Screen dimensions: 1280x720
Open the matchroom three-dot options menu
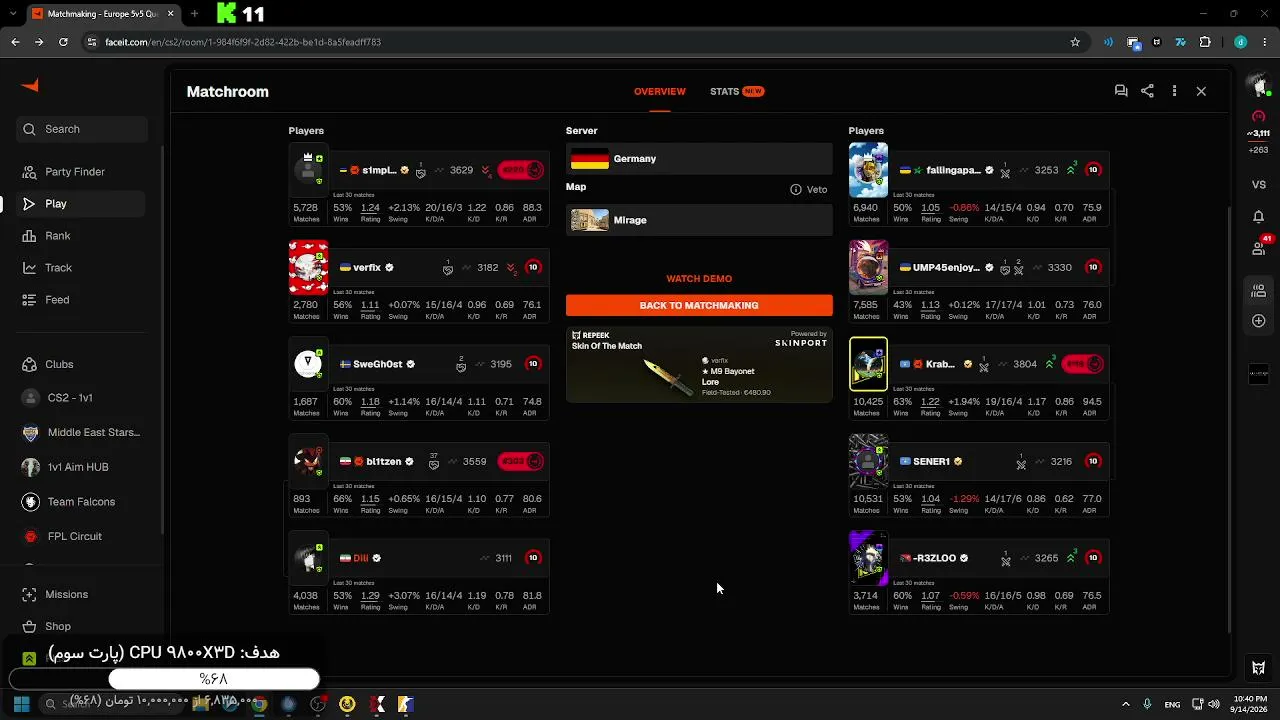click(1174, 91)
